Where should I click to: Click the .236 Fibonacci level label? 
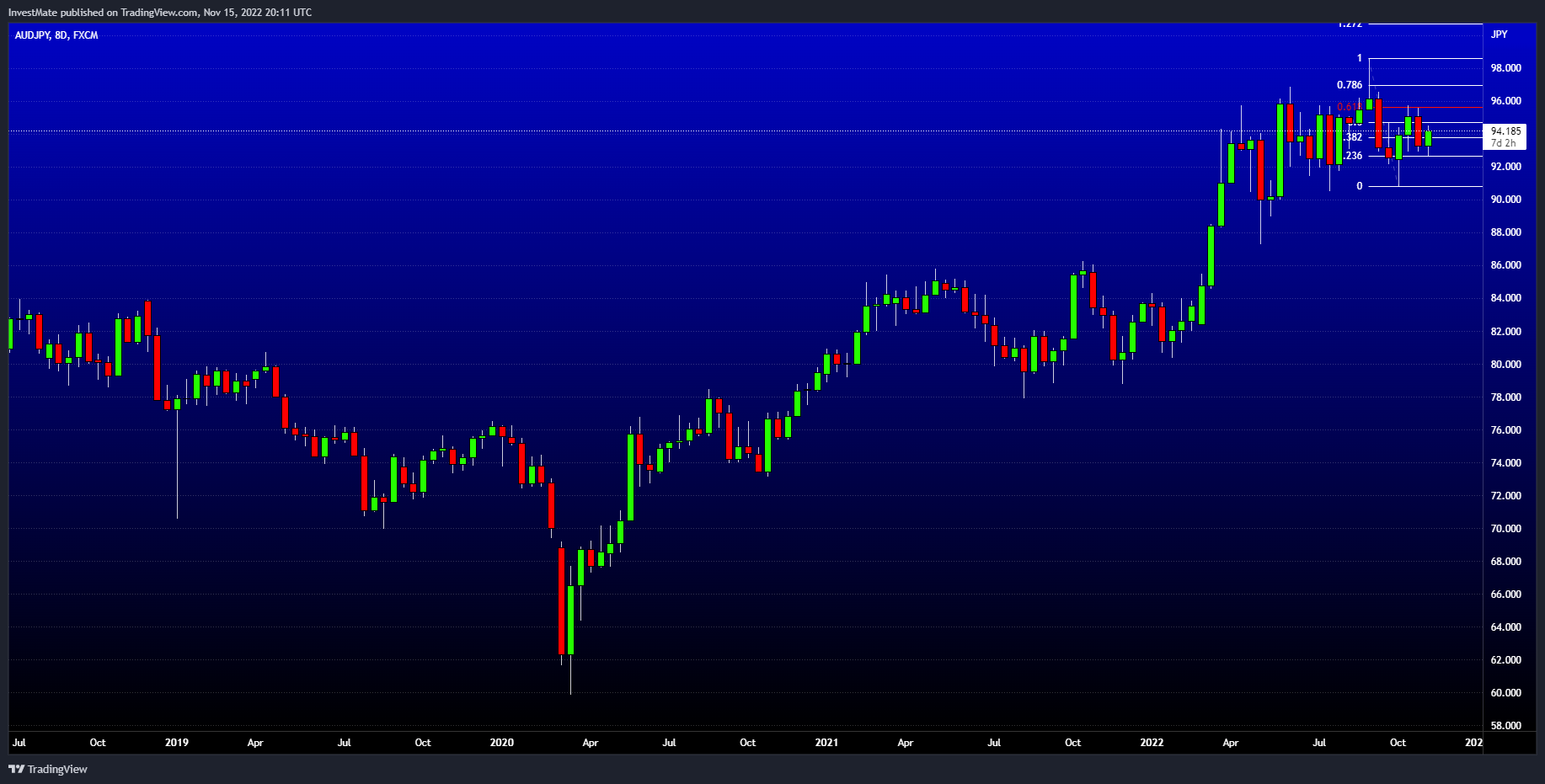pos(1353,156)
